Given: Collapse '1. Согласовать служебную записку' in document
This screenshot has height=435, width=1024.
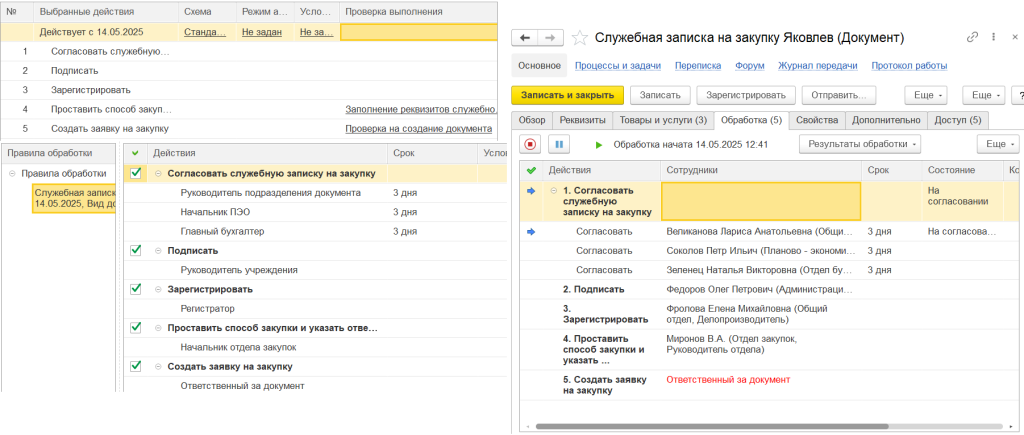Looking at the screenshot, I should click(554, 191).
